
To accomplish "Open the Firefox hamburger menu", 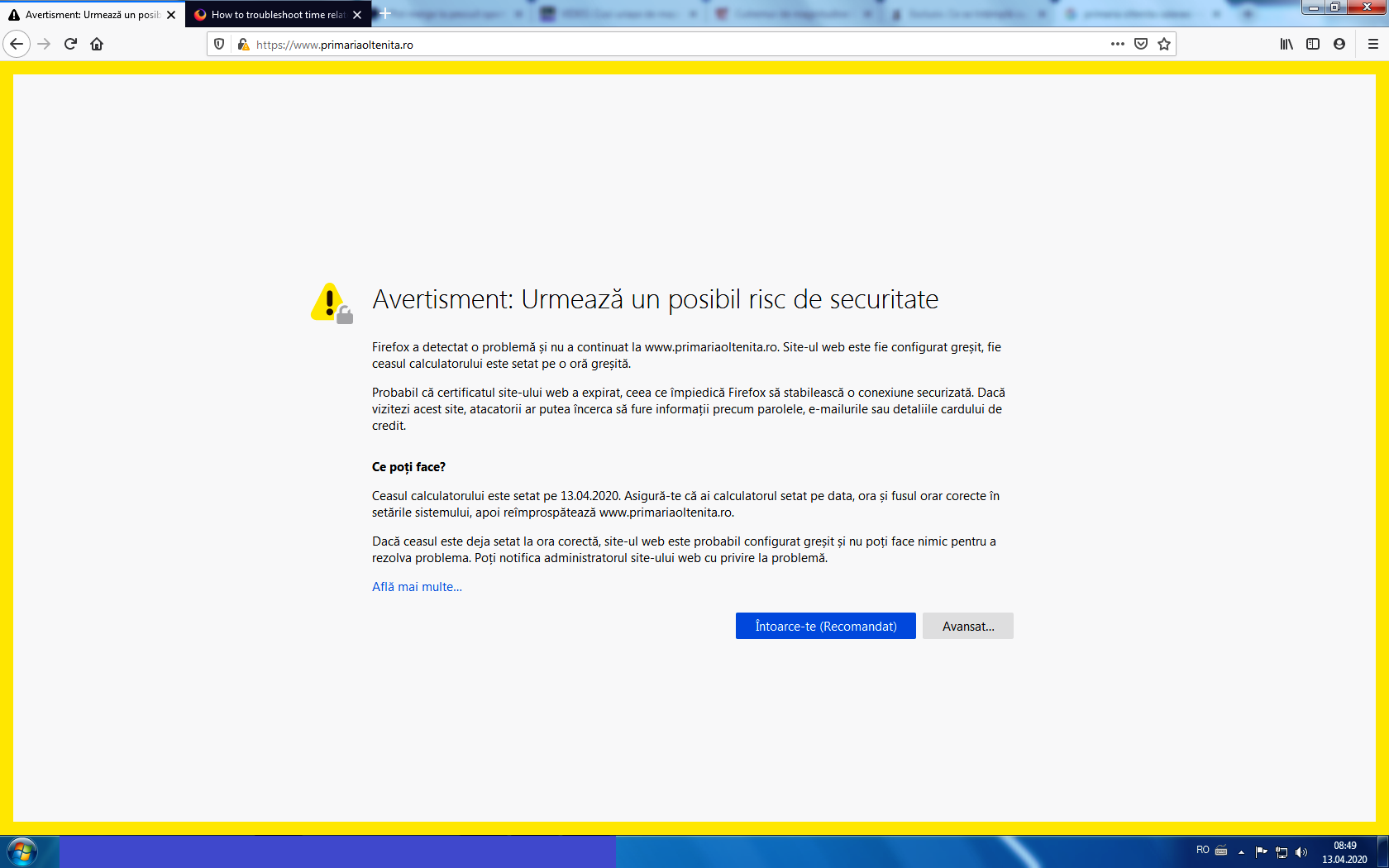I will point(1373,44).
